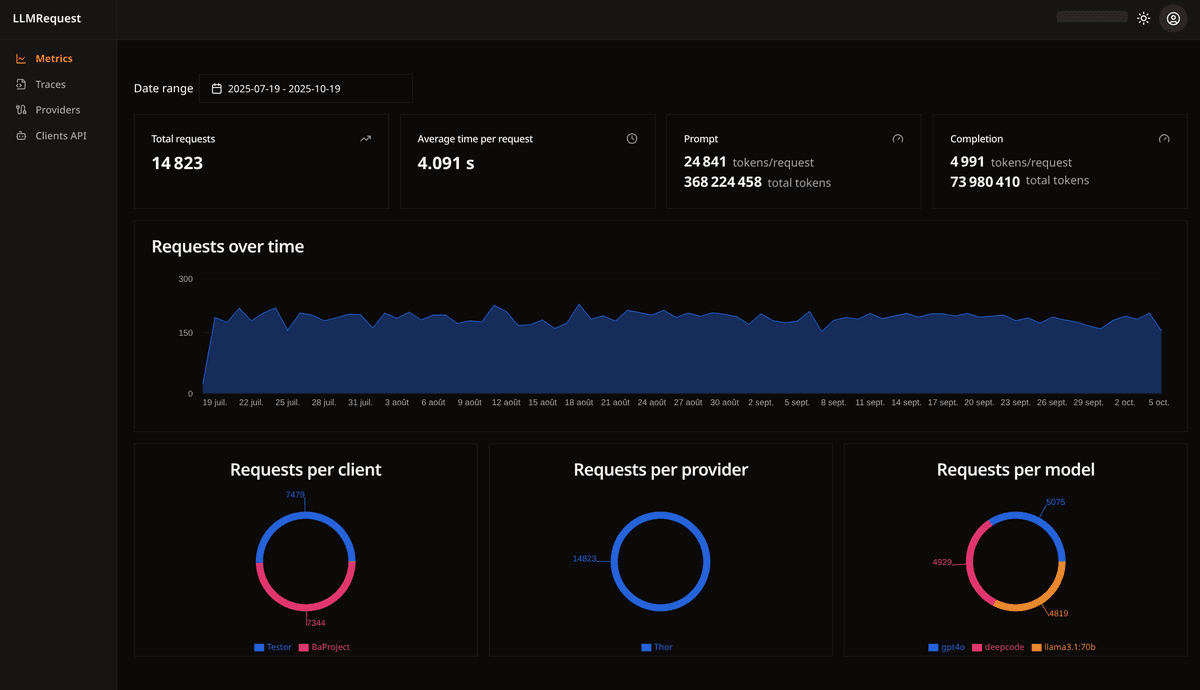Viewport: 1200px width, 690px height.
Task: Click the Clients API robot icon
Action: click(21, 136)
